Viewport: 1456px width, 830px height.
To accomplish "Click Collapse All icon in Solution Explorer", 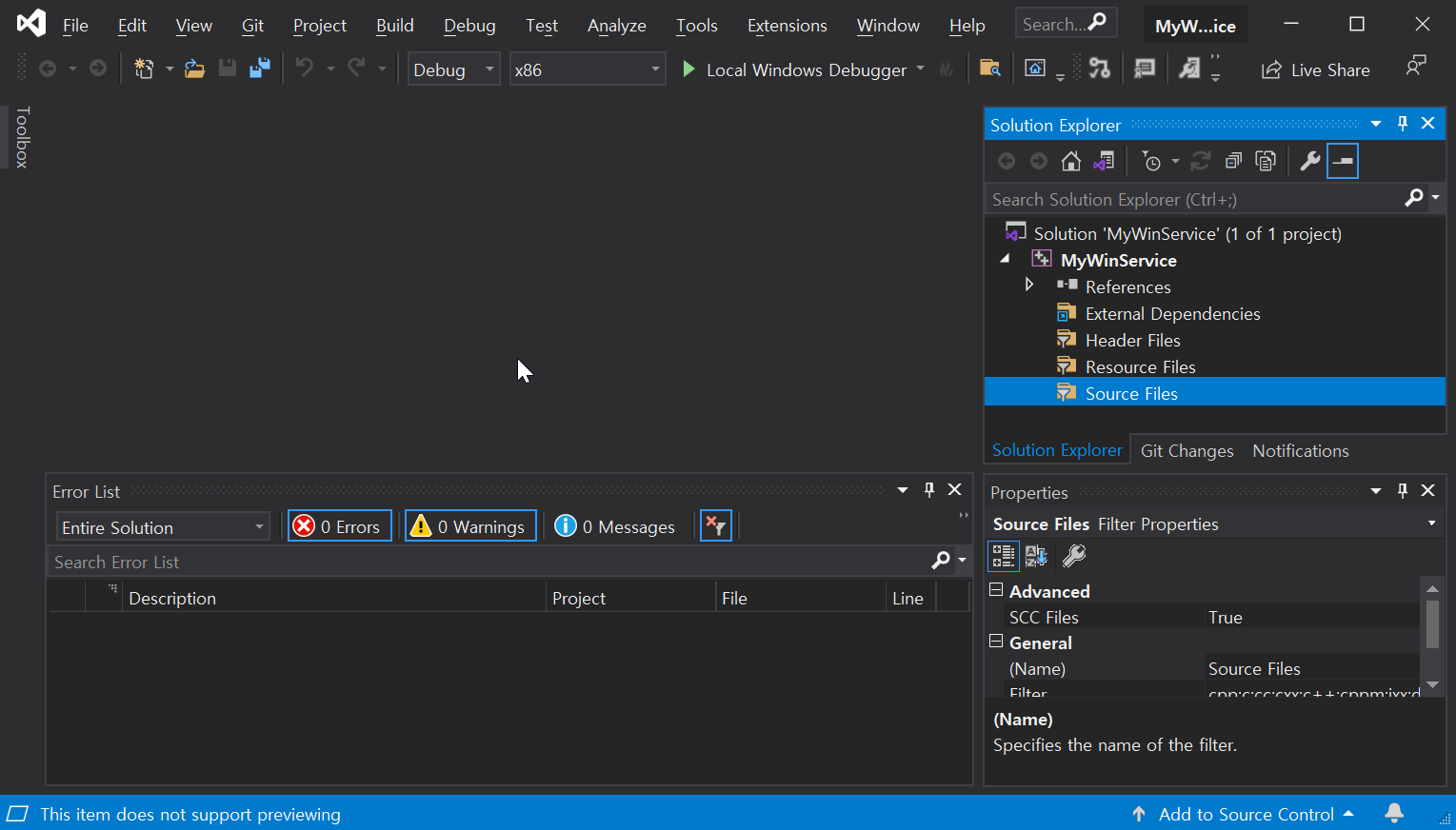I will (1233, 161).
